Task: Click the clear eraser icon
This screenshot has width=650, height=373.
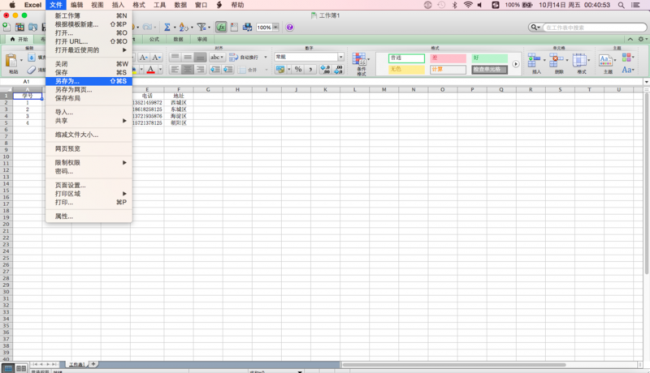Action: click(32, 70)
